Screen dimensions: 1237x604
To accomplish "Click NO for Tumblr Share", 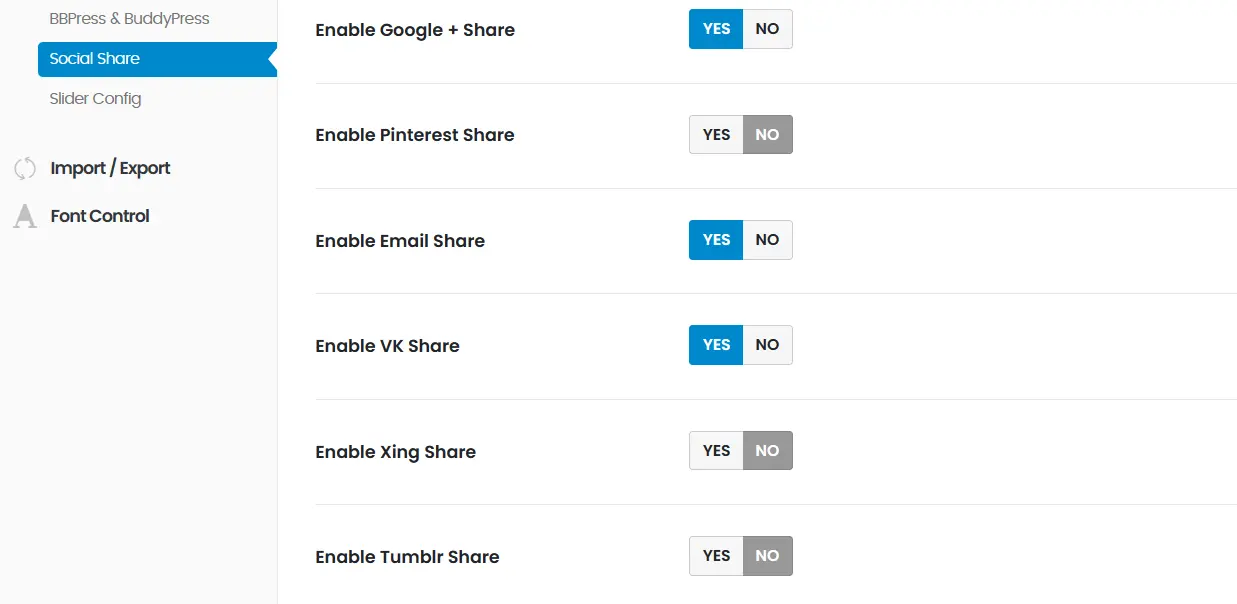I will [x=767, y=556].
